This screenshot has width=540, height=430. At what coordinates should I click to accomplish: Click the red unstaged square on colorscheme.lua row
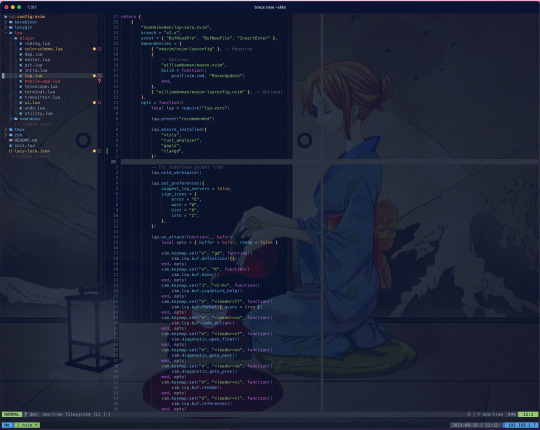click(100, 49)
